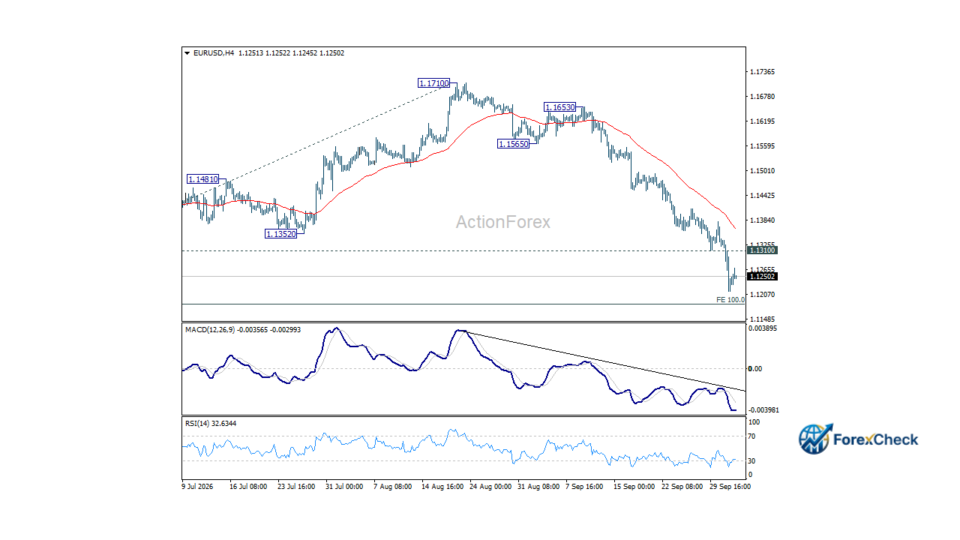This screenshot has width=960, height=540.
Task: Click the OHLC values 1.12513 1.12522 1.12452 1.12502
Action: pyautogui.click(x=291, y=53)
